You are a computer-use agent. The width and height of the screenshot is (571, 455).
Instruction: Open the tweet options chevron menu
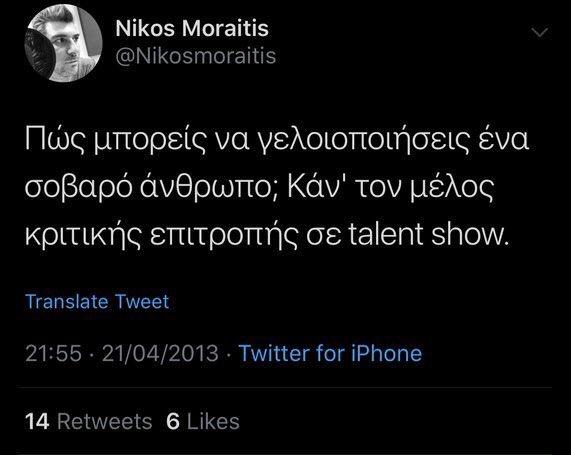[x=539, y=32]
